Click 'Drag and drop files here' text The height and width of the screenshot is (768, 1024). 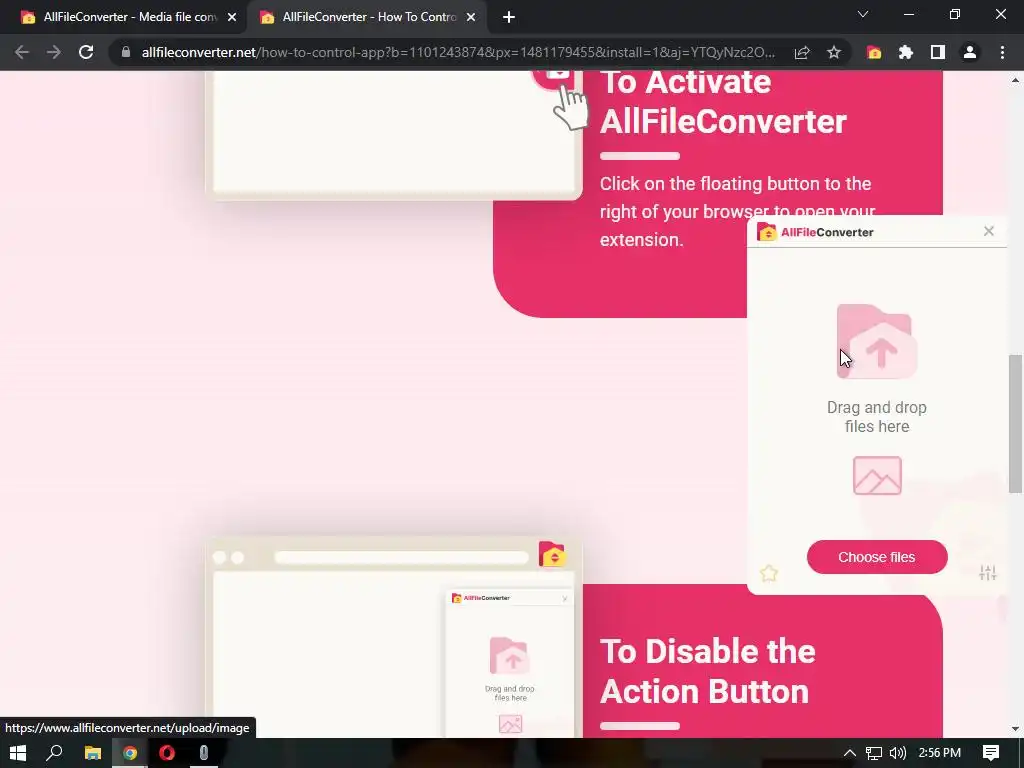tap(877, 417)
